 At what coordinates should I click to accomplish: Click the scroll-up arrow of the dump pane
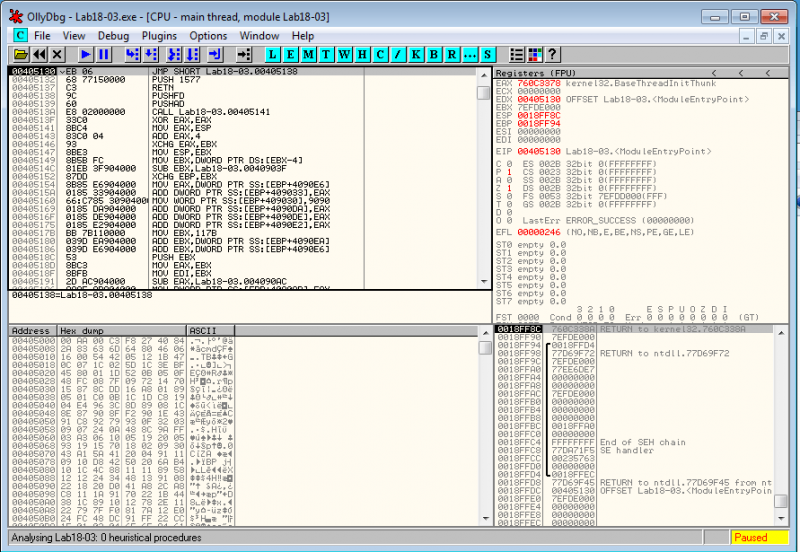tap(485, 332)
